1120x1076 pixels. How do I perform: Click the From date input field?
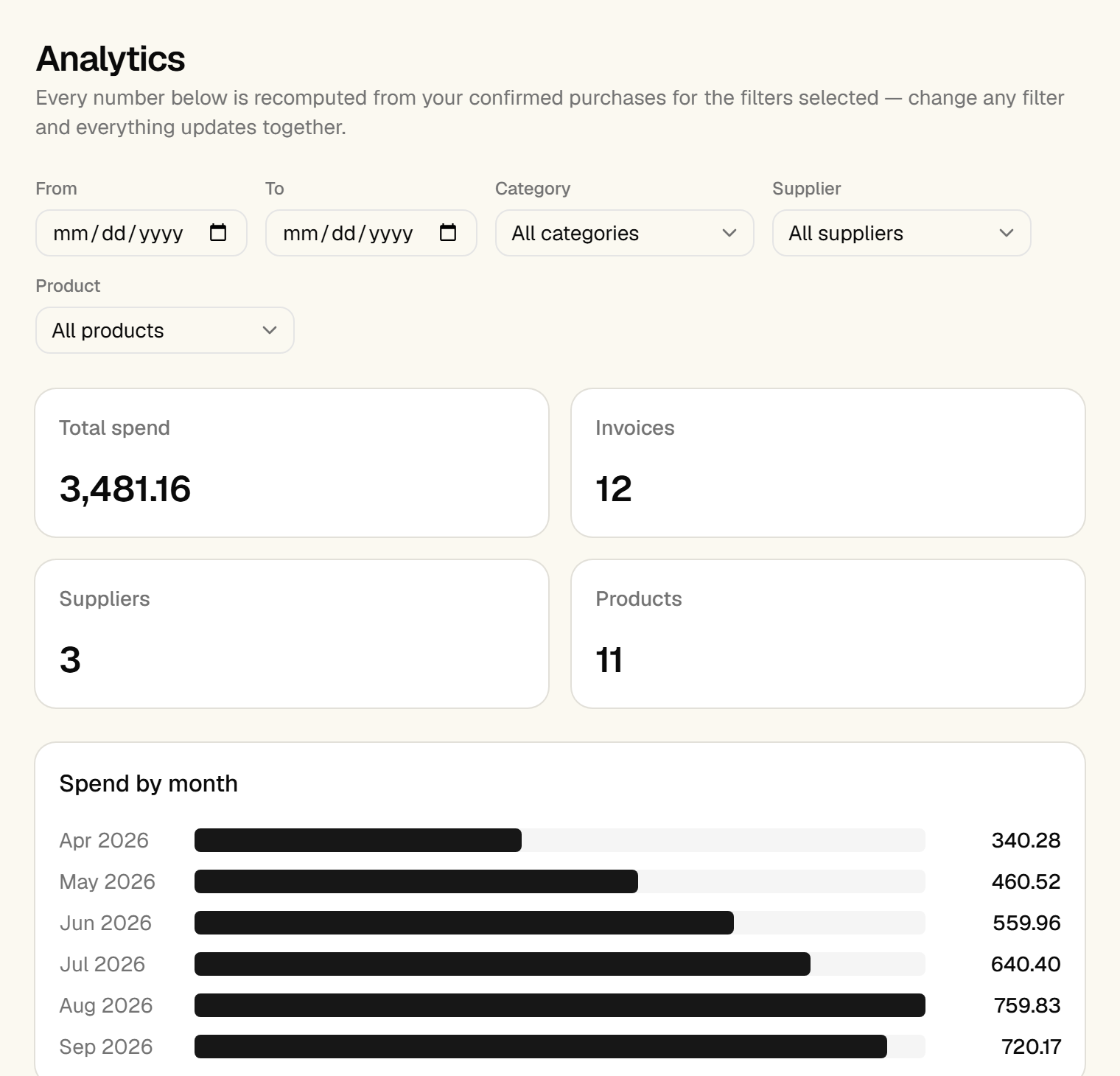(x=141, y=233)
